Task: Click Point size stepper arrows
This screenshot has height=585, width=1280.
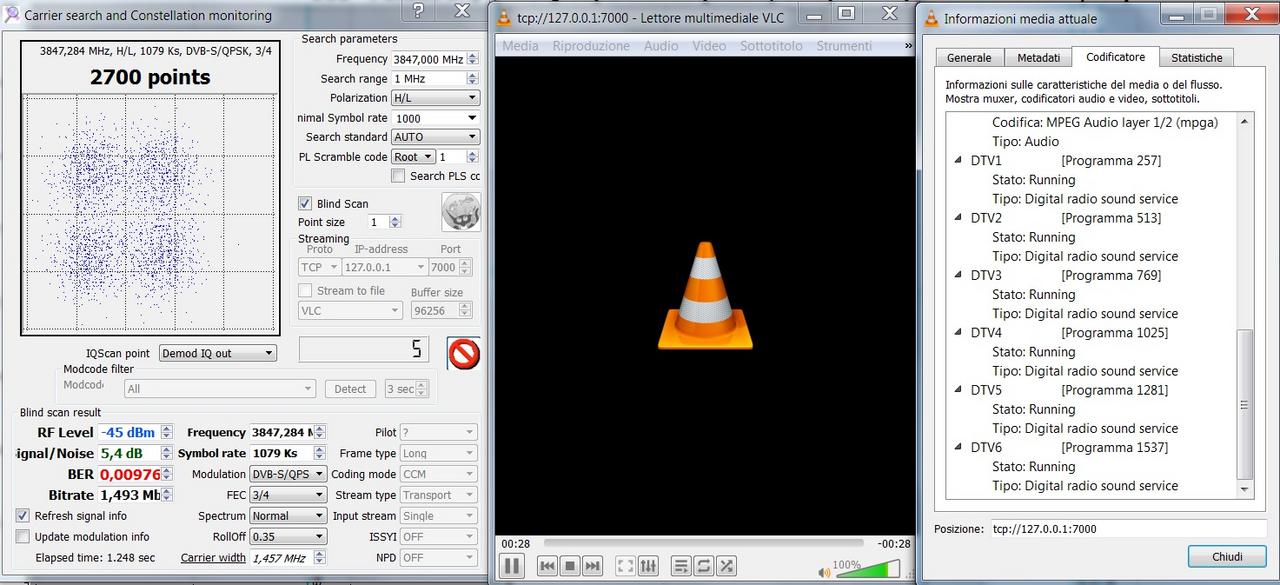Action: [395, 222]
